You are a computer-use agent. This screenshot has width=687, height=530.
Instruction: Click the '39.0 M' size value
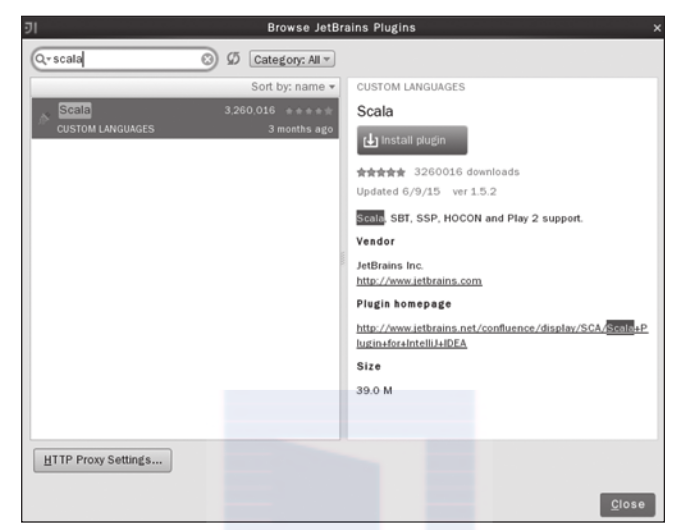click(x=374, y=390)
